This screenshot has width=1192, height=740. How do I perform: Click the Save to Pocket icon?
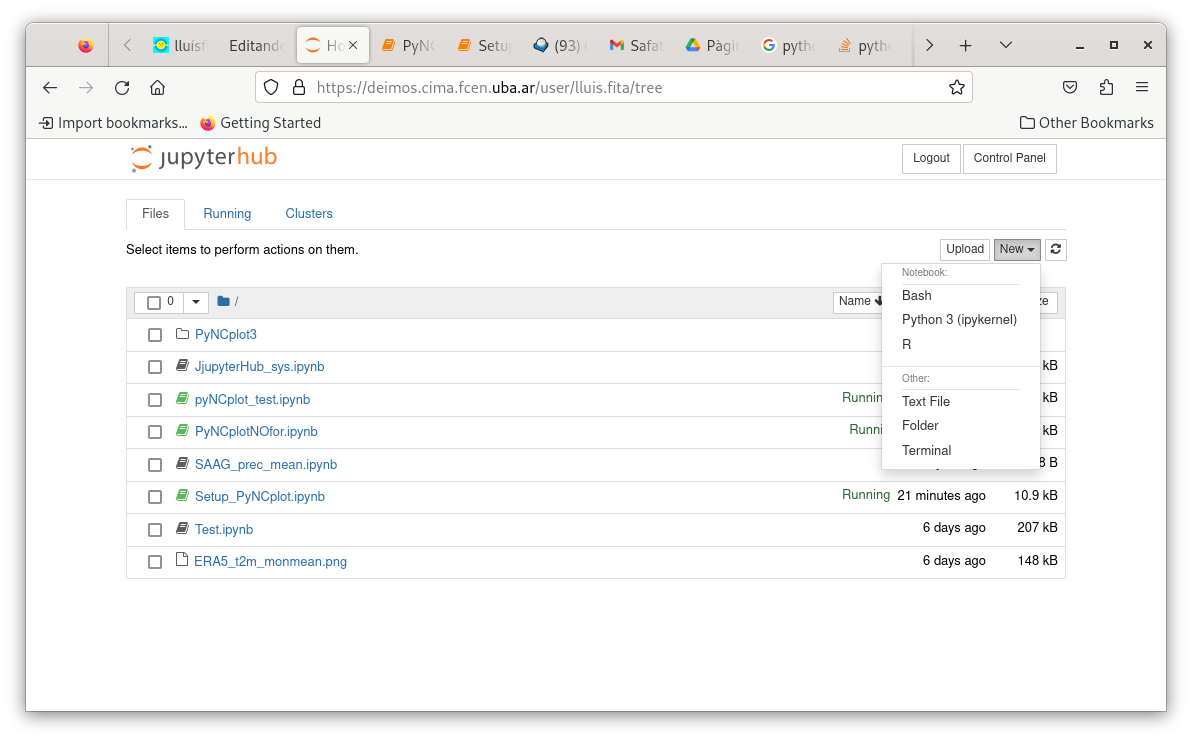tap(1070, 88)
